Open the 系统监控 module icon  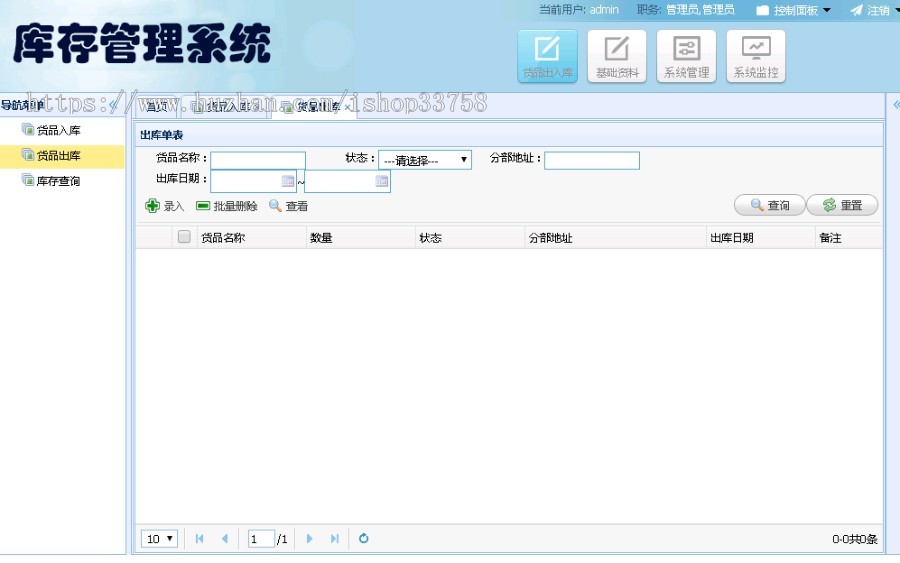[756, 56]
